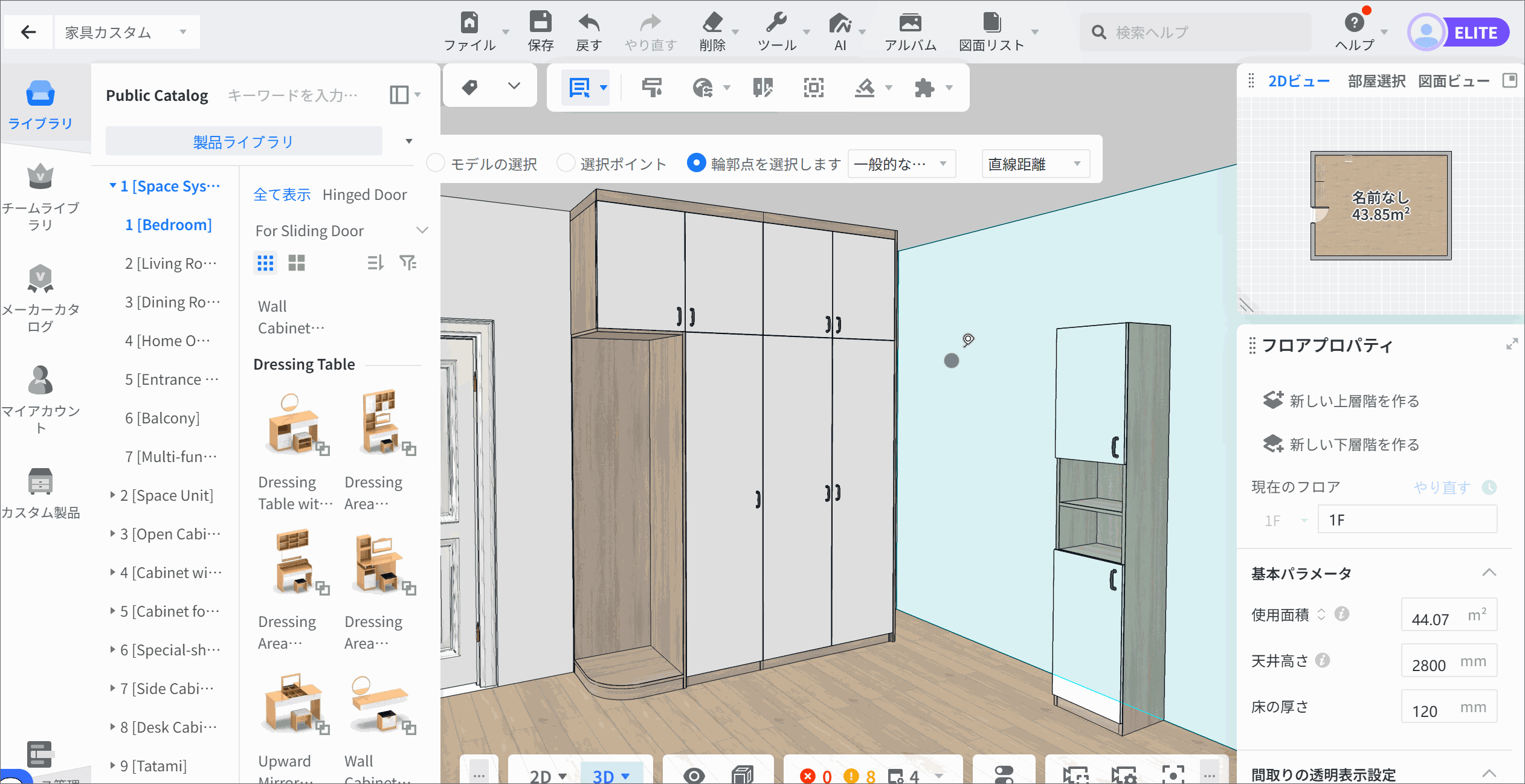Screen dimensions: 1525x784
Task: Click the back arrow button
Action: [x=28, y=32]
